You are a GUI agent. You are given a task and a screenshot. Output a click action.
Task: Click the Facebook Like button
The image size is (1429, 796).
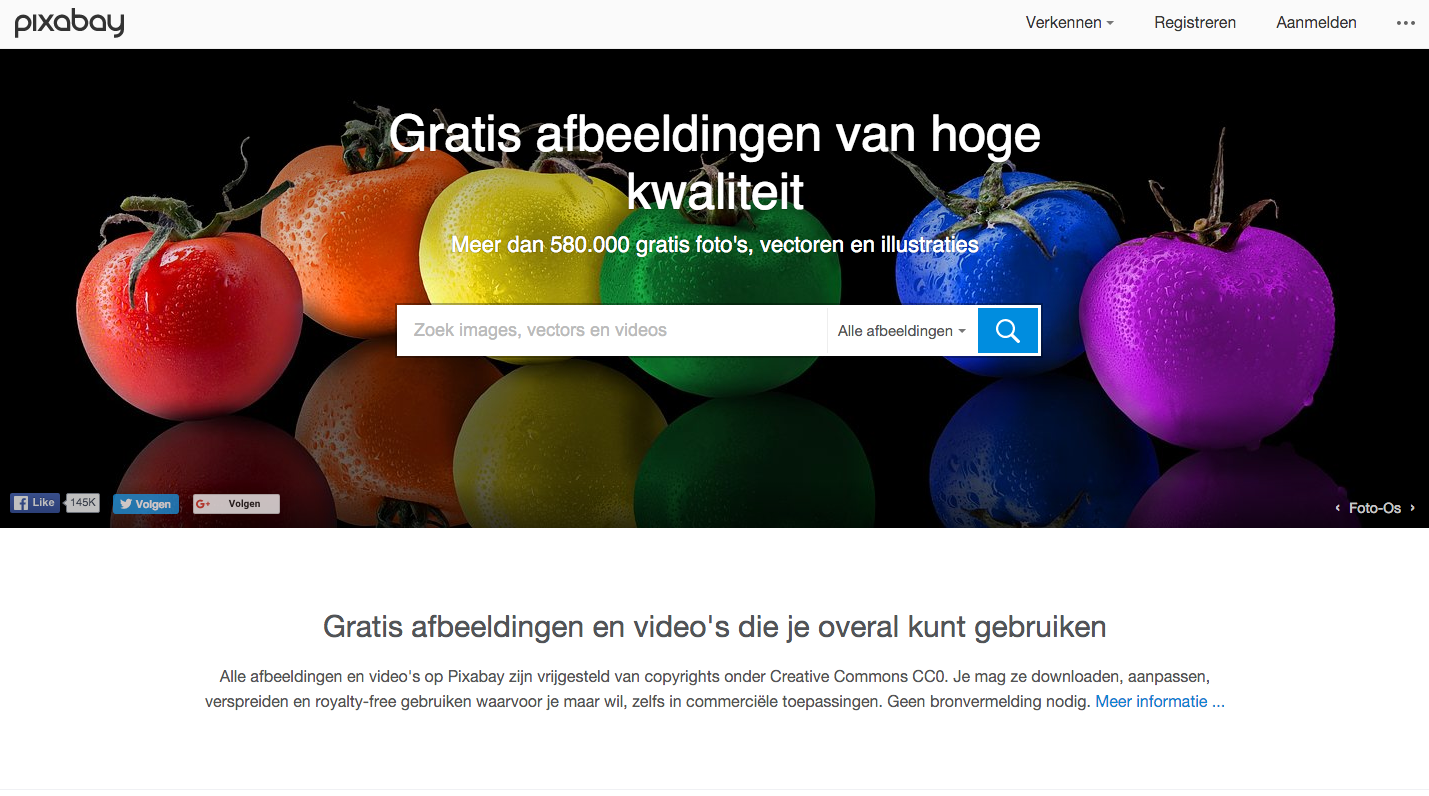pos(35,503)
